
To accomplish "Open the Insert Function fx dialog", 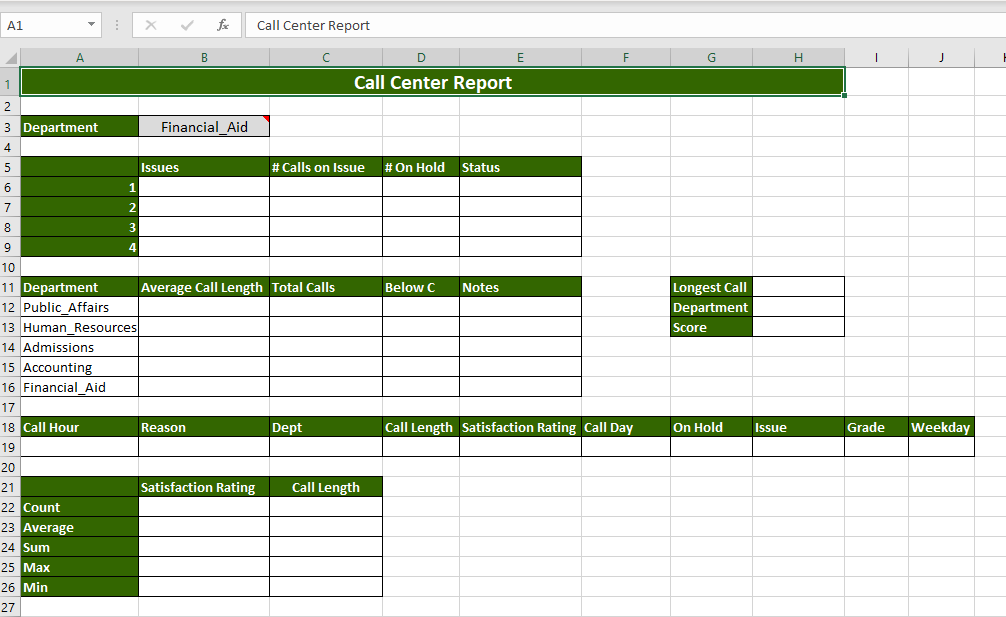I will point(223,26).
